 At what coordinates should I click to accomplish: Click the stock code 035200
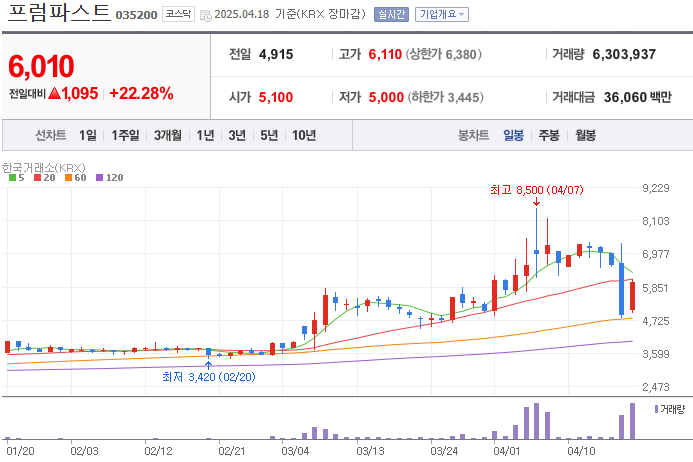136,15
